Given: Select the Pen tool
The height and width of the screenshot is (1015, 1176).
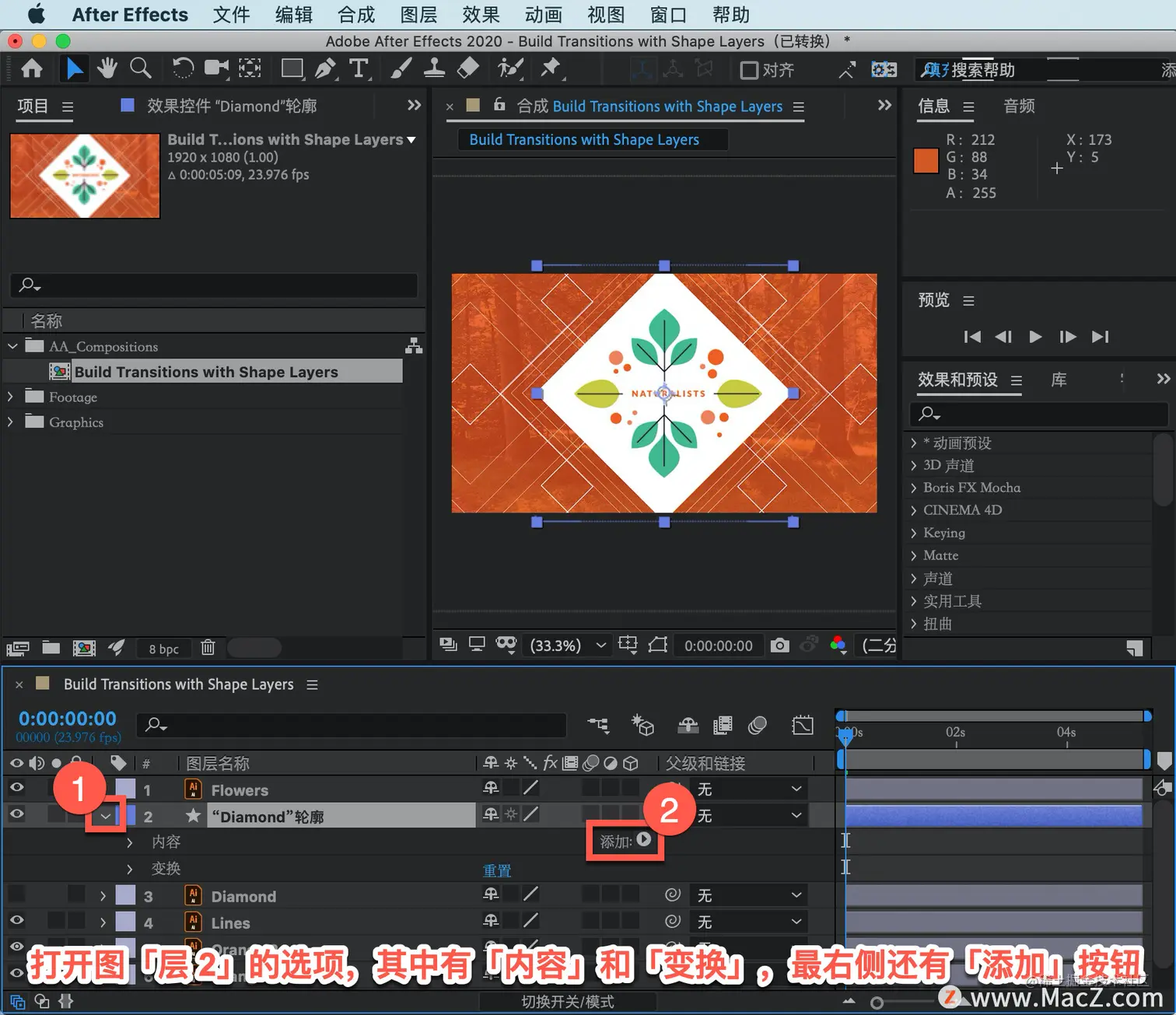Looking at the screenshot, I should pyautogui.click(x=325, y=69).
